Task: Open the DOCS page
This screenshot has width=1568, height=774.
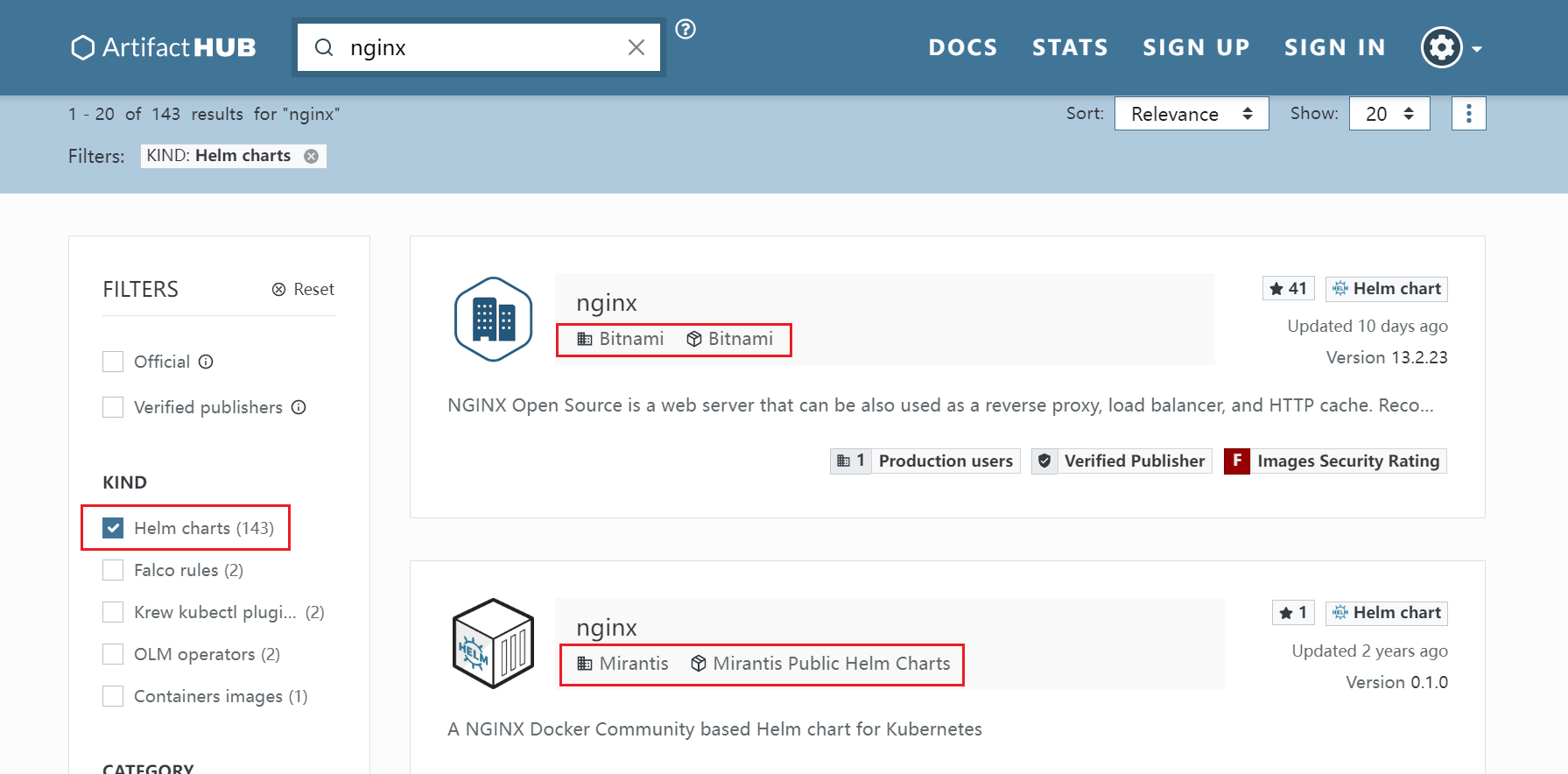Action: 963,47
